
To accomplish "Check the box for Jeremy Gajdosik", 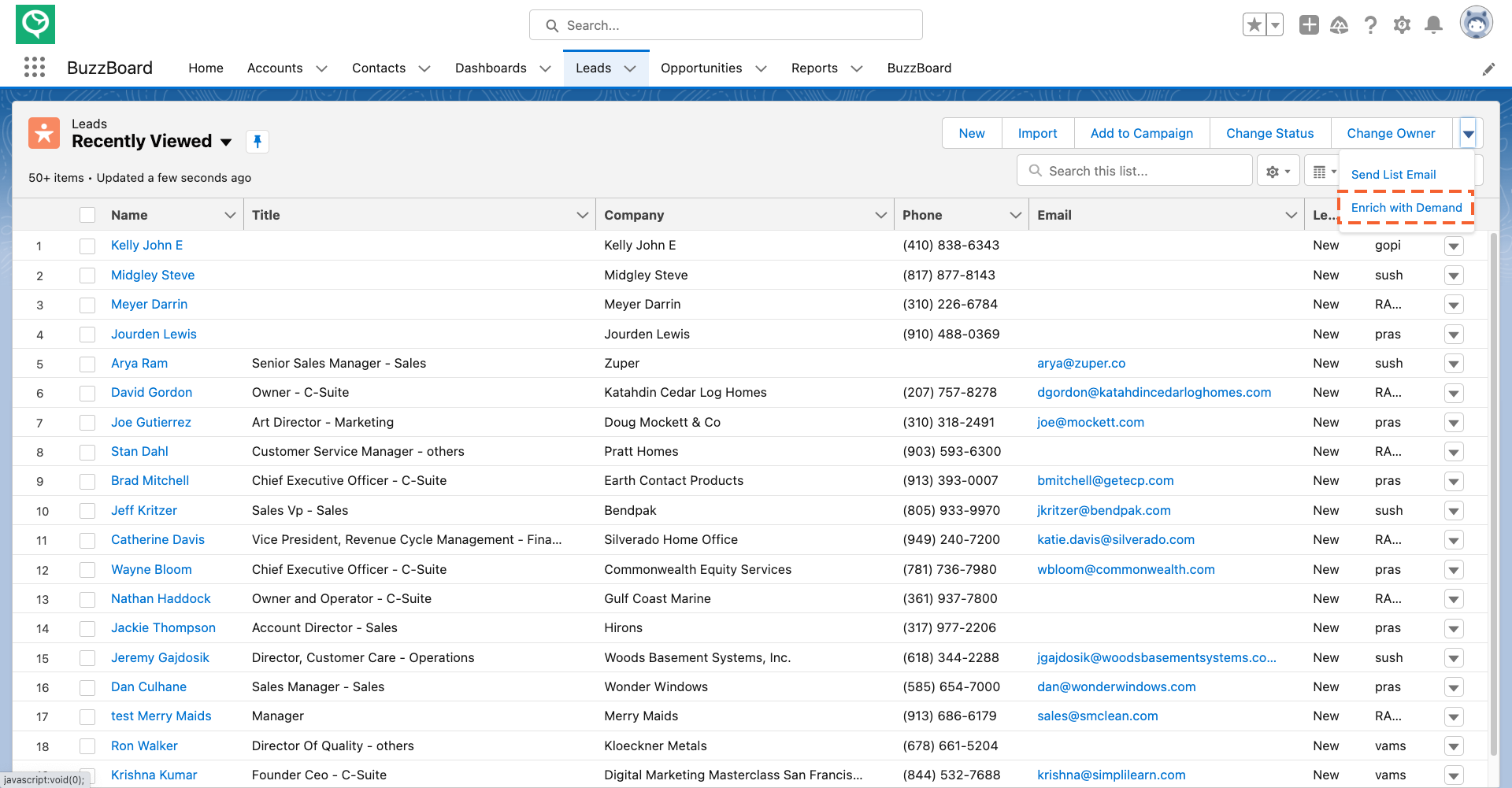I will point(87,658).
